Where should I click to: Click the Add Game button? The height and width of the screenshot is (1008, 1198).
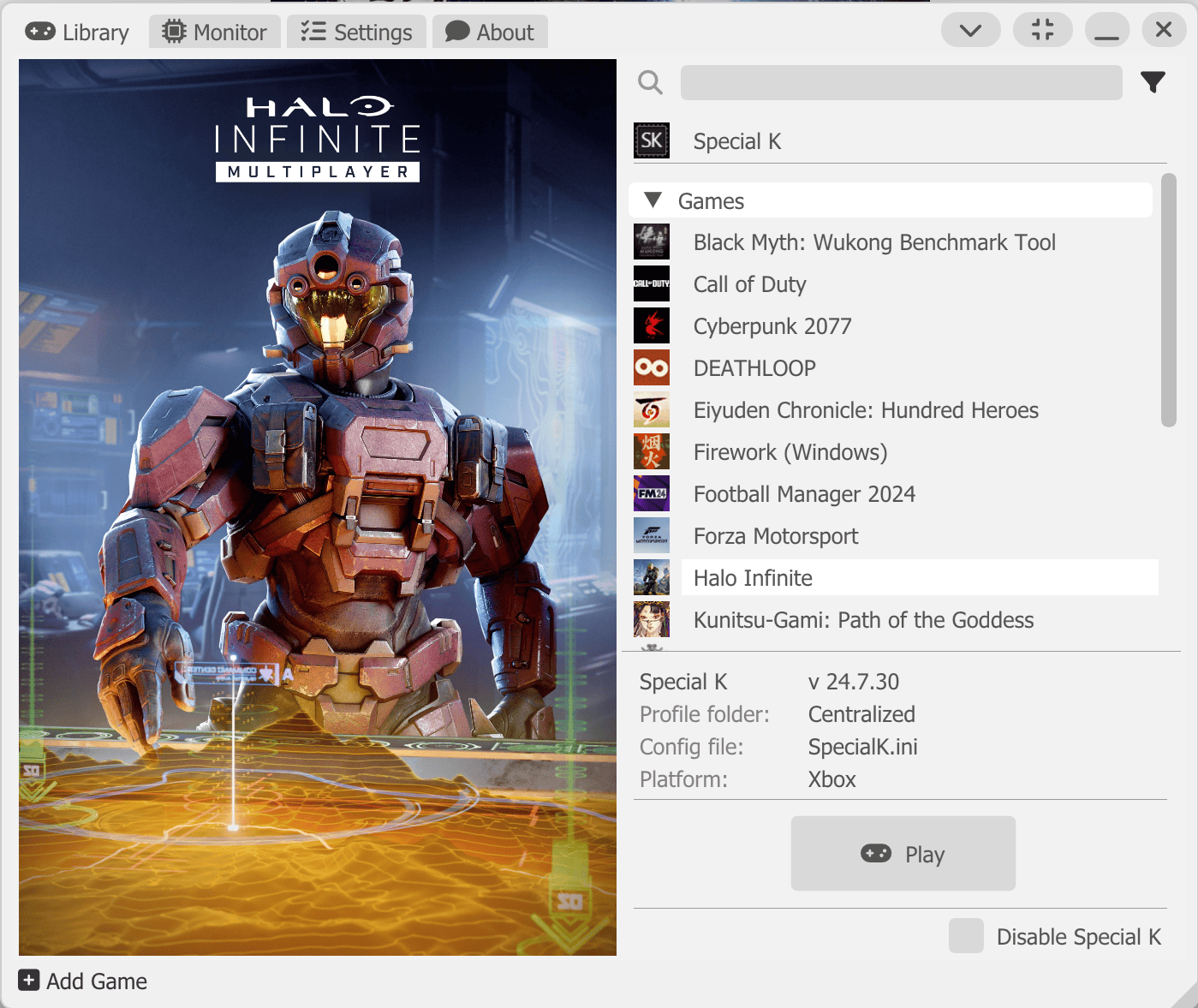83,981
